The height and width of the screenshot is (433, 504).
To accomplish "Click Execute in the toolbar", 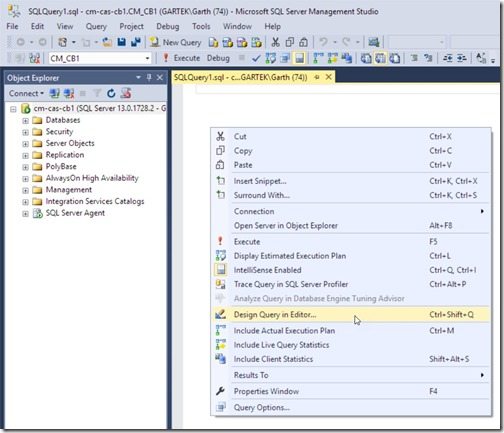I will 181,58.
